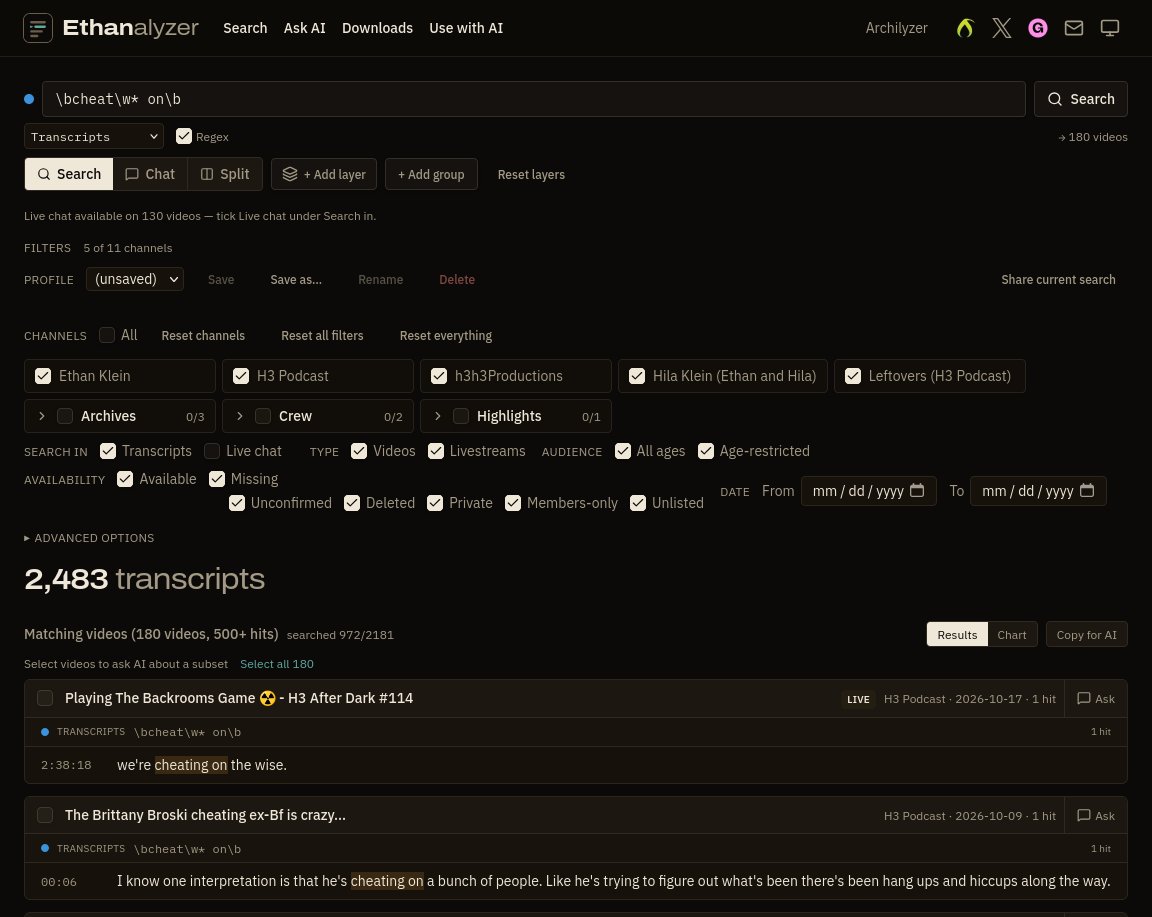Add a new group
The height and width of the screenshot is (917, 1152).
(x=431, y=174)
